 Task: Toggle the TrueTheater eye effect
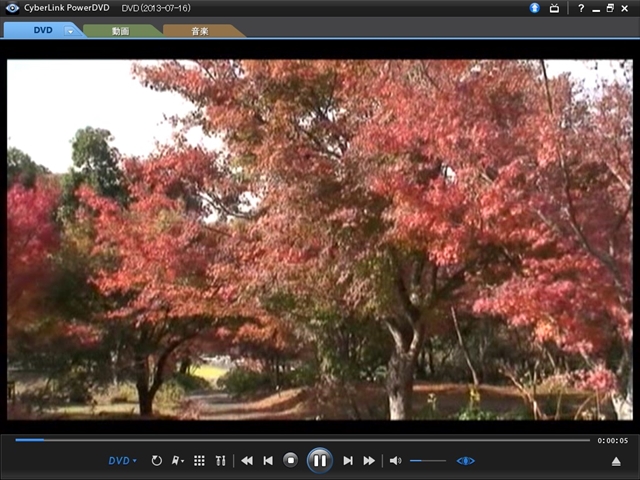(x=465, y=460)
